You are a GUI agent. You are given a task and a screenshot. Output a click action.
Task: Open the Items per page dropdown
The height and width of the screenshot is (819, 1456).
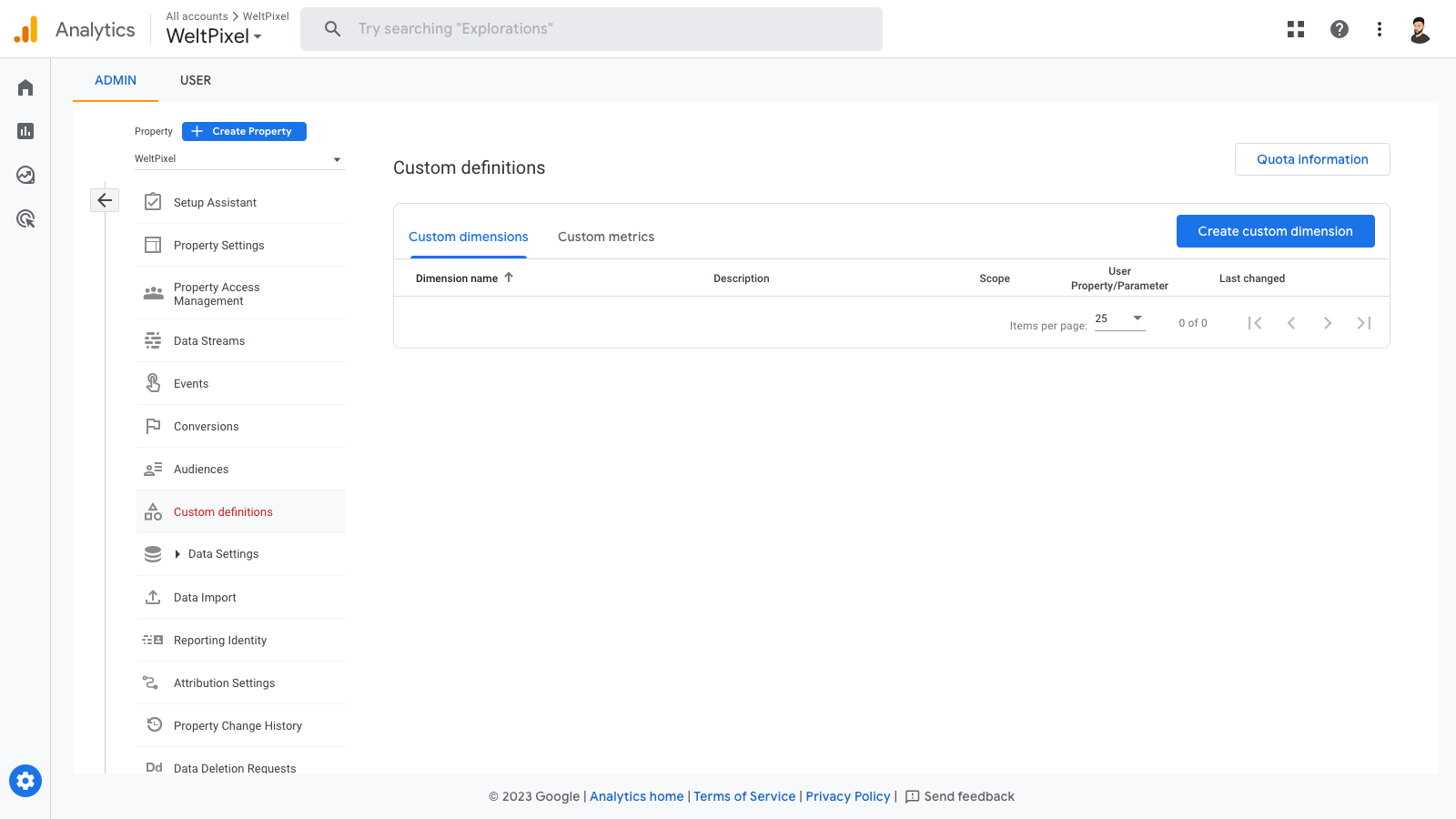coord(1119,318)
